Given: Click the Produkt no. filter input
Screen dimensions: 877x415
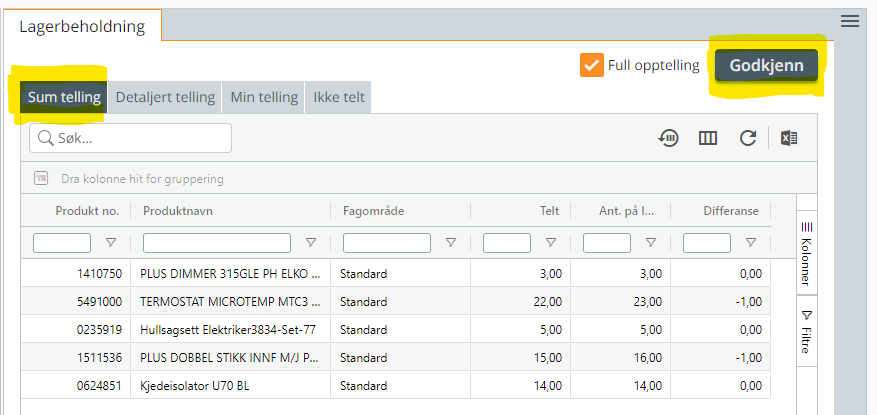Looking at the screenshot, I should [62, 243].
